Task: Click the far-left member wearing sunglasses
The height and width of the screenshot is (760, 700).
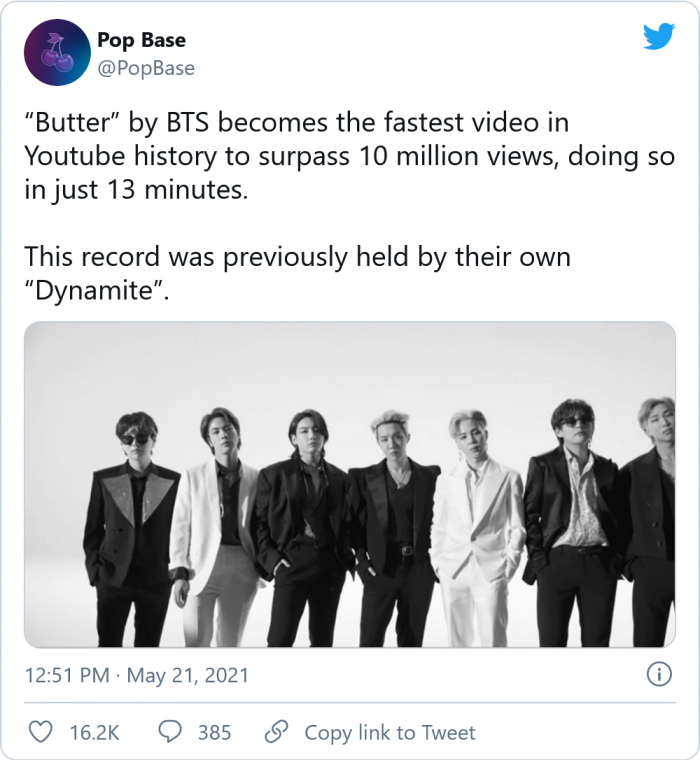Action: [131, 520]
